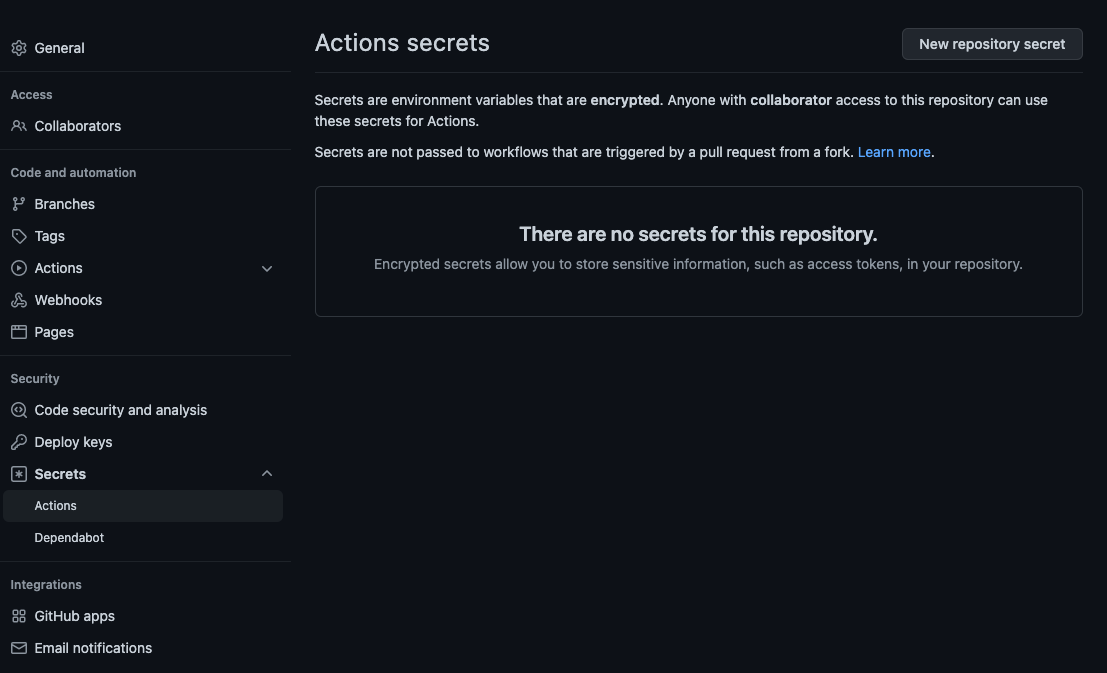1107x673 pixels.
Task: Open the Learn more link
Action: coord(893,152)
